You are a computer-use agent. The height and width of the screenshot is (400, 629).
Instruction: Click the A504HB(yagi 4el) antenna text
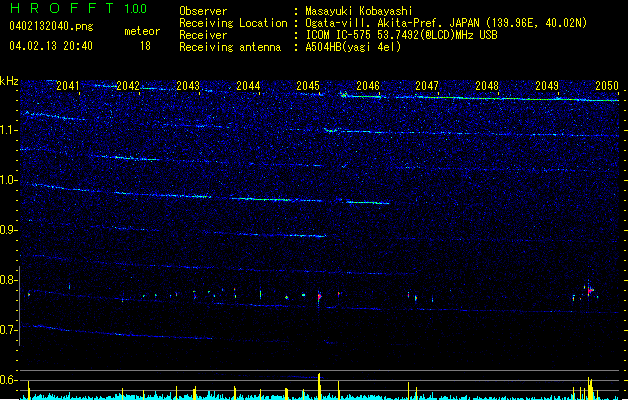353,47
